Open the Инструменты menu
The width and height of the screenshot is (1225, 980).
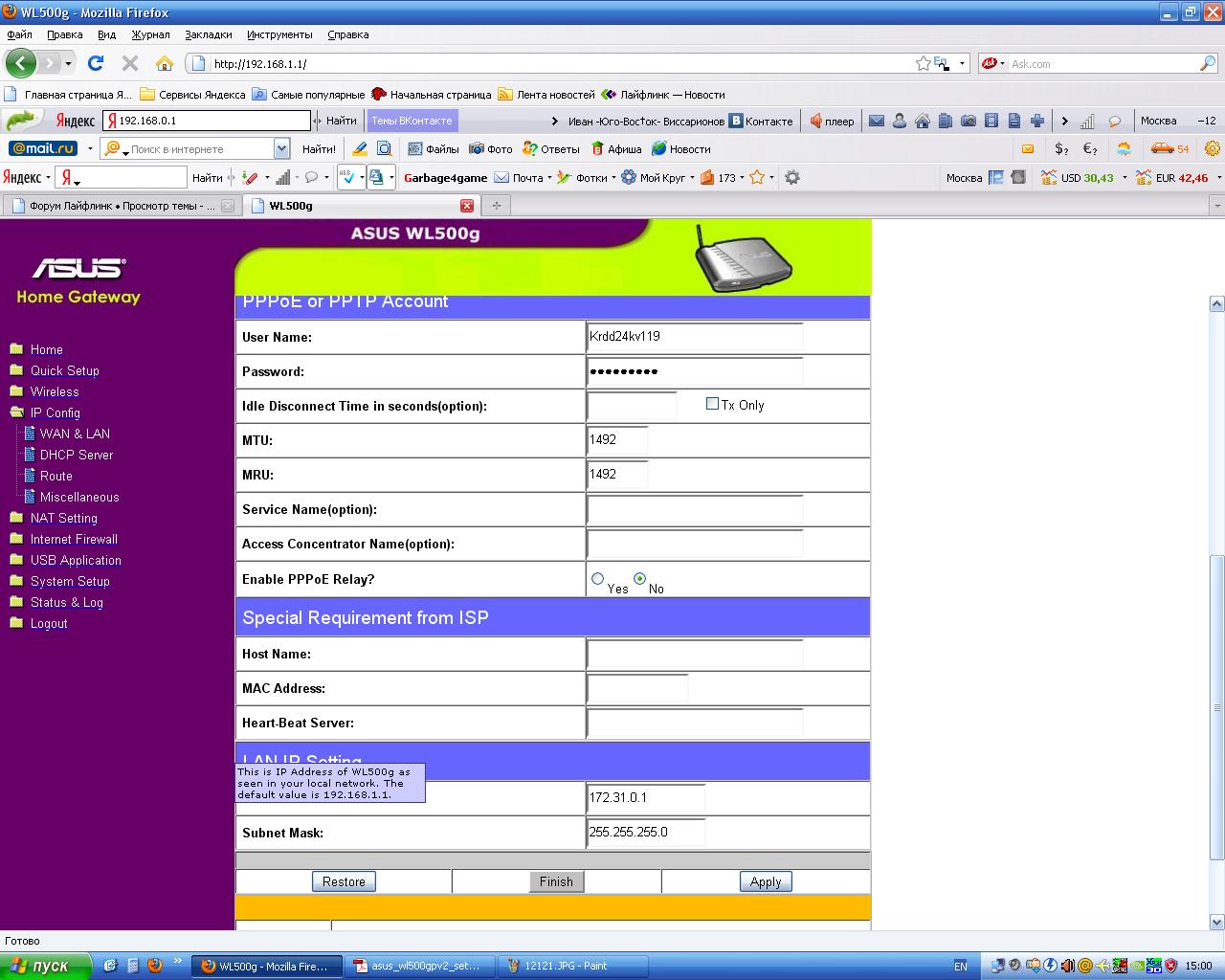click(279, 34)
